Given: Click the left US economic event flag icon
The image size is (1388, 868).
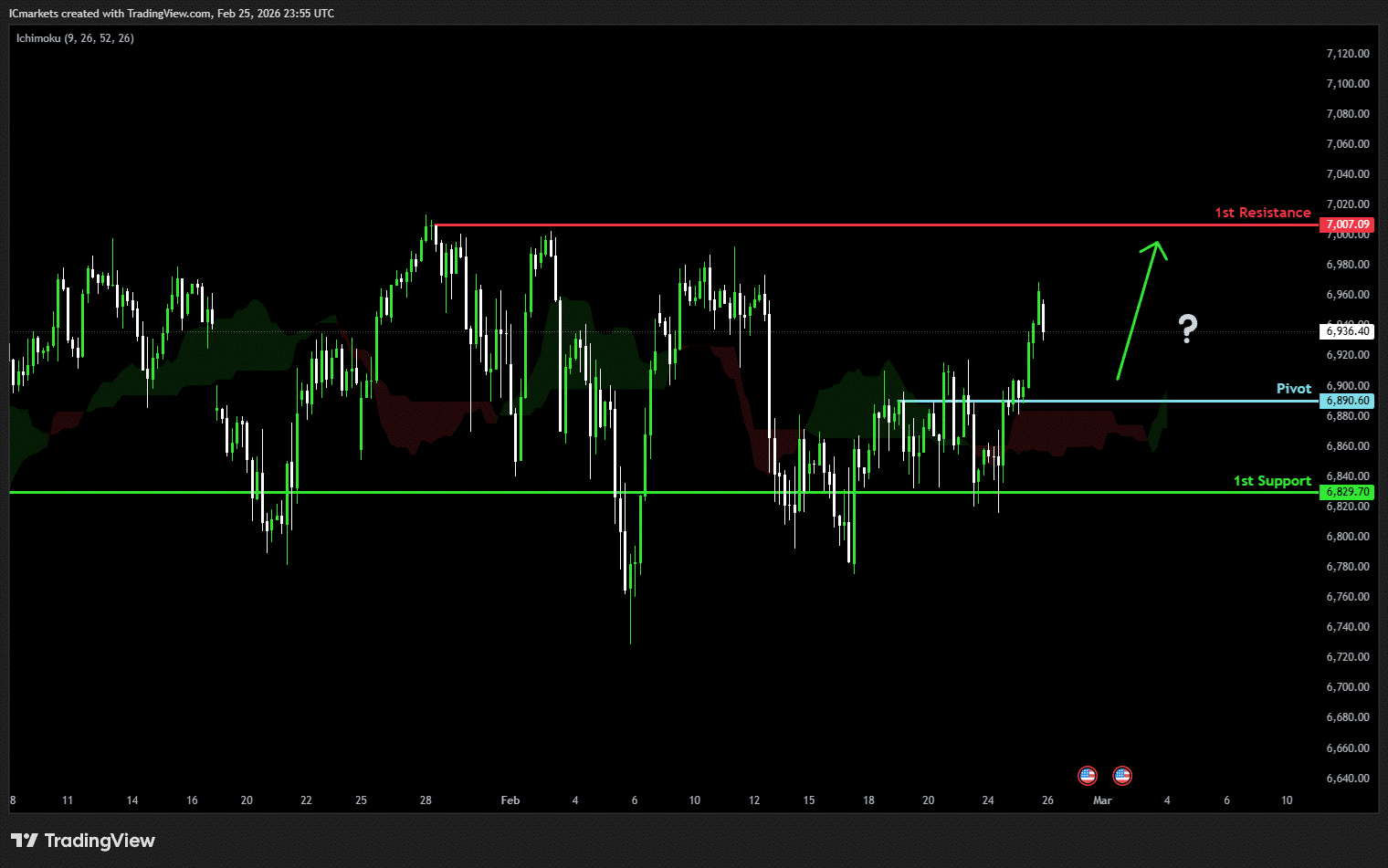Looking at the screenshot, I should (1087, 776).
